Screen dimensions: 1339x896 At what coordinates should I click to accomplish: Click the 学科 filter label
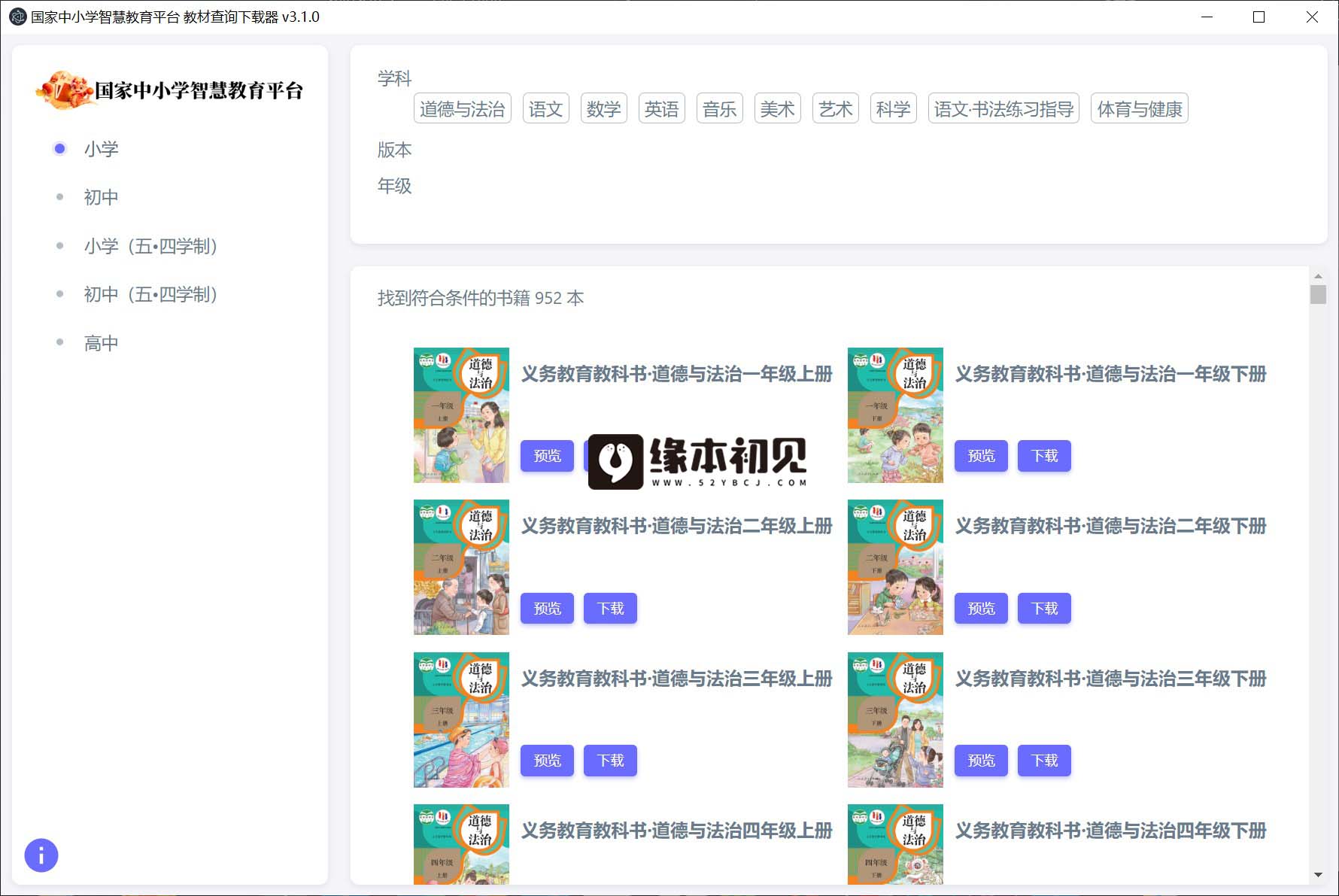click(x=394, y=78)
